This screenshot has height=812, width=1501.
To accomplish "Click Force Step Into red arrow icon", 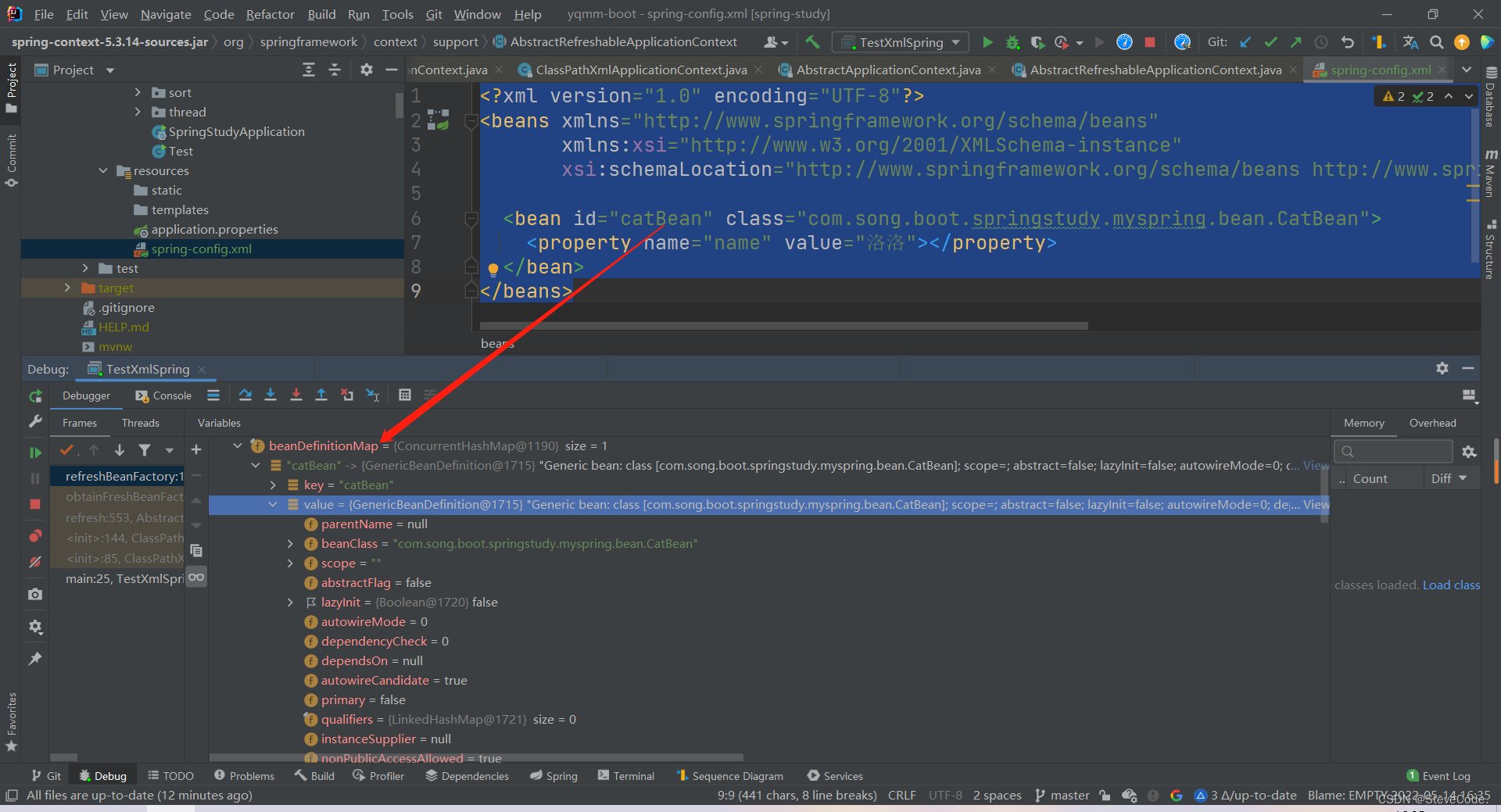I will pyautogui.click(x=296, y=395).
